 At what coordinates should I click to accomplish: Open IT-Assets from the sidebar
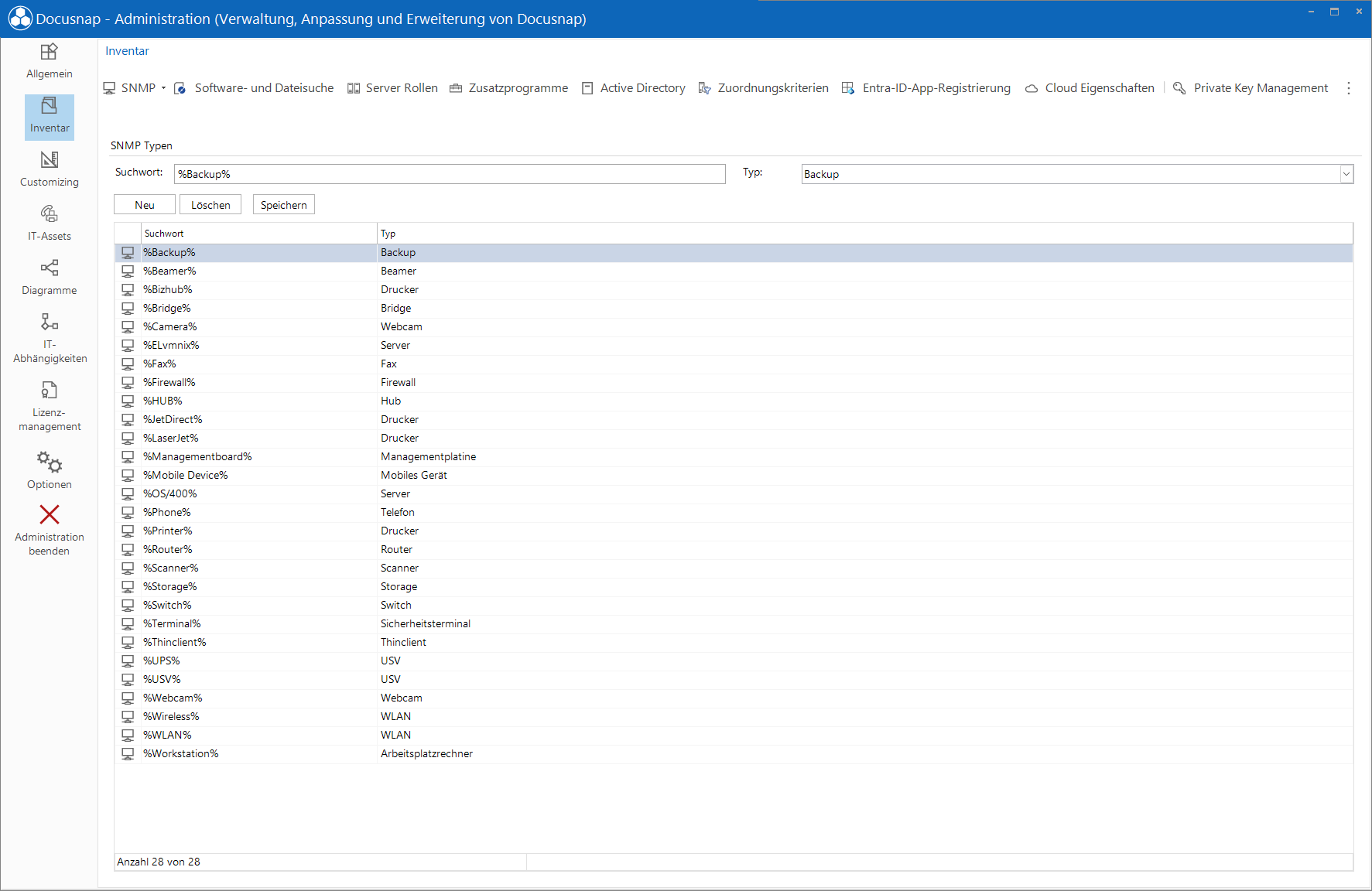point(50,224)
